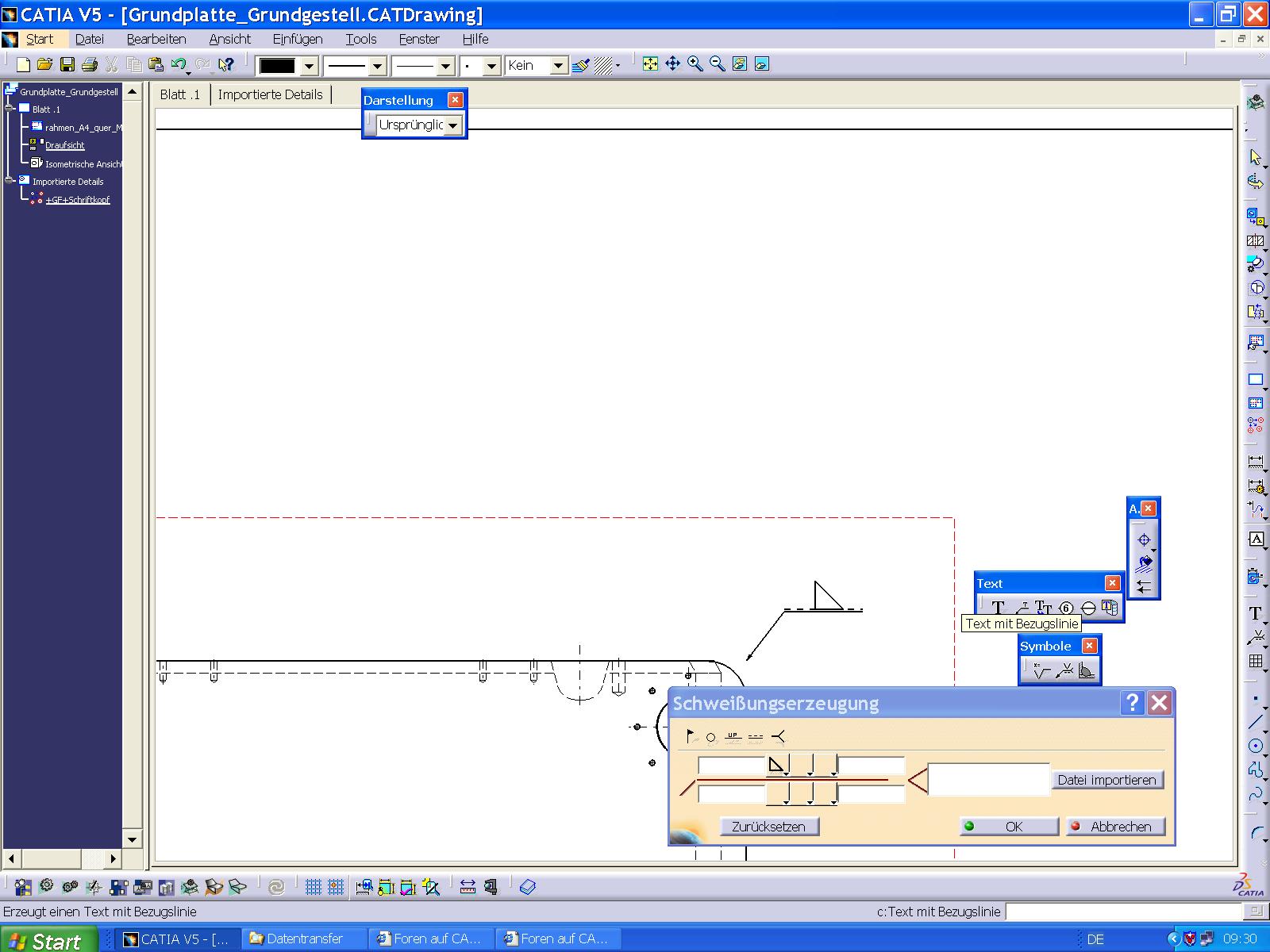Select the Pan tool icon
Image resolution: width=1270 pixels, height=952 pixels.
(x=673, y=64)
